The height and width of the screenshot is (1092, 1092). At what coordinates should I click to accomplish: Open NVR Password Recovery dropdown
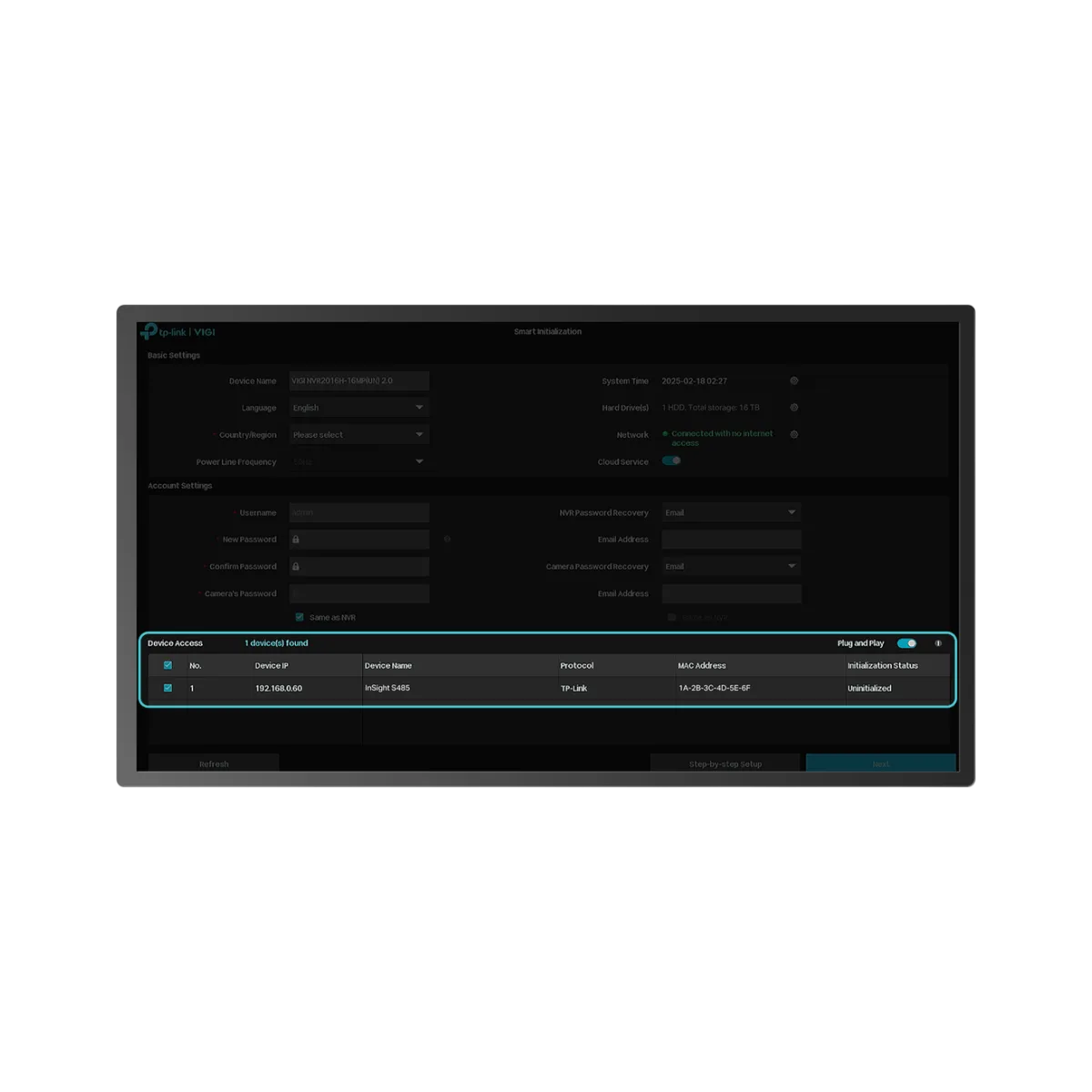point(732,512)
